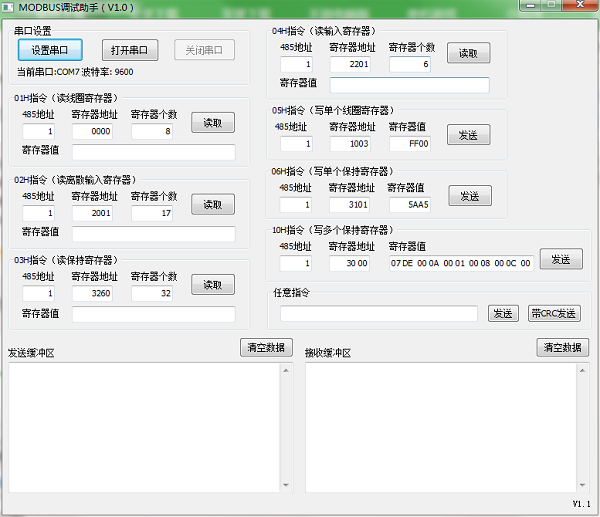Click 发送 in the 任意指令 section
The image size is (600, 517).
503,313
